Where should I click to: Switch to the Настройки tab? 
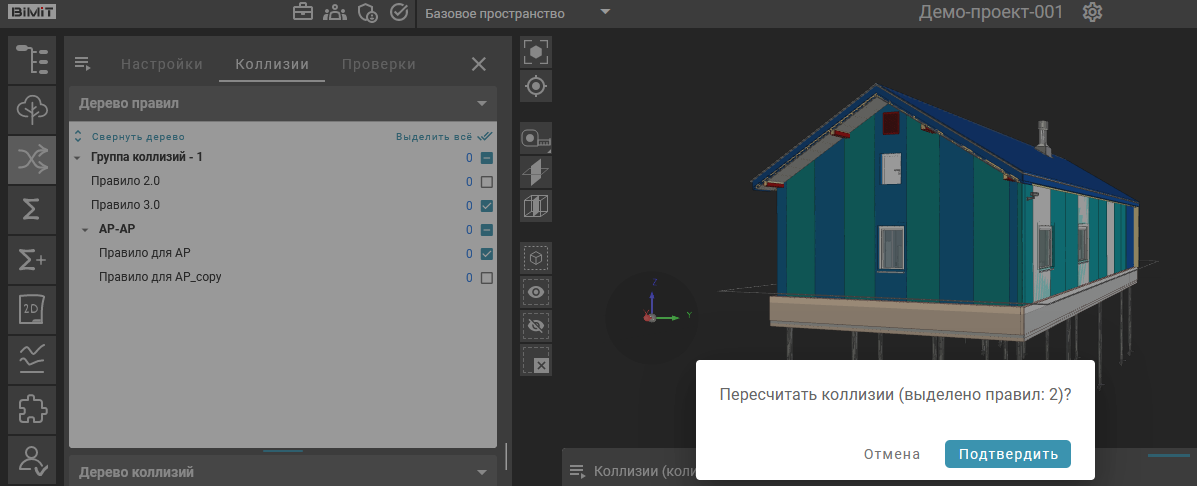162,64
